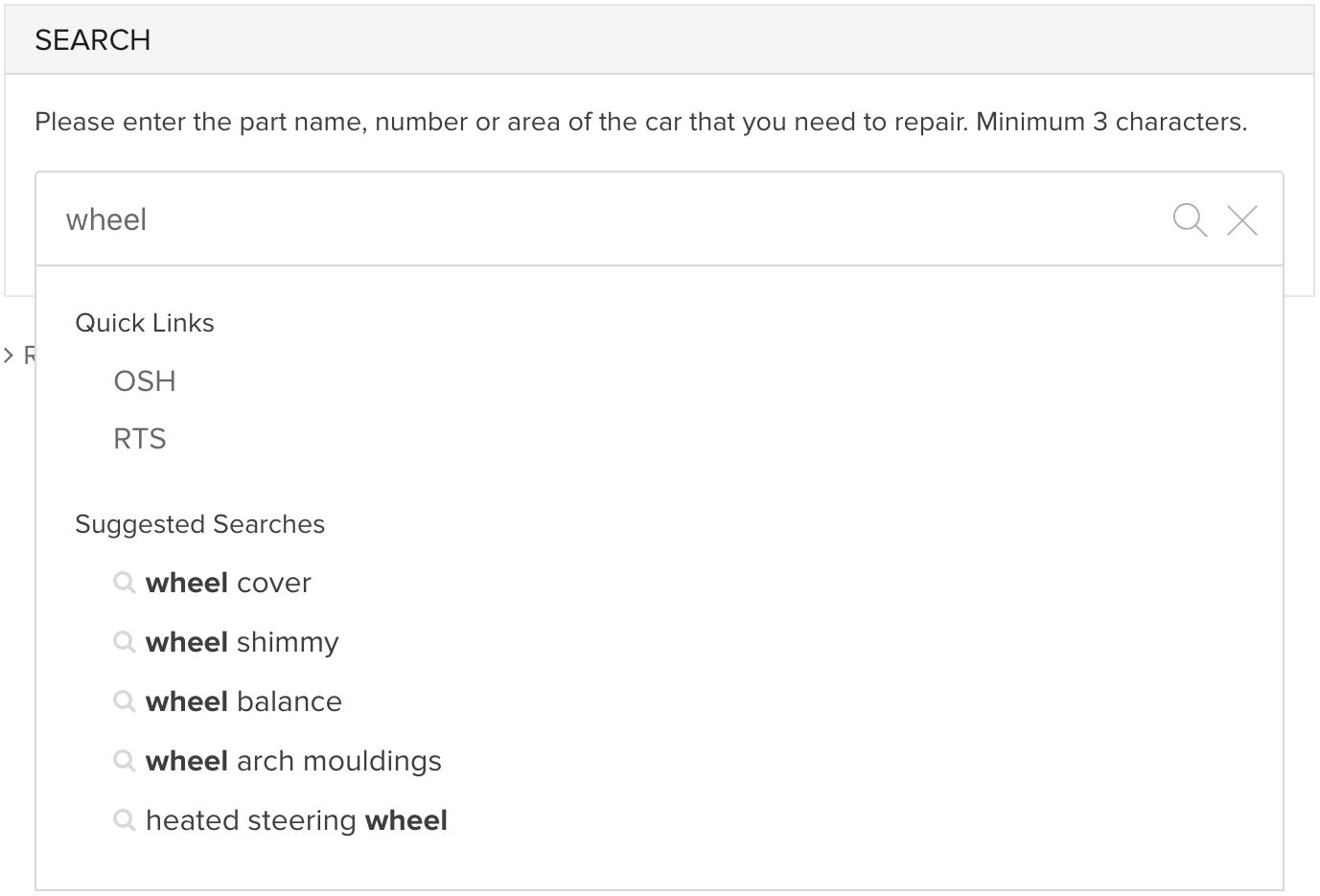Expand the chevron arrow left of the dropdown
This screenshot has height=896, width=1320.
9,356
